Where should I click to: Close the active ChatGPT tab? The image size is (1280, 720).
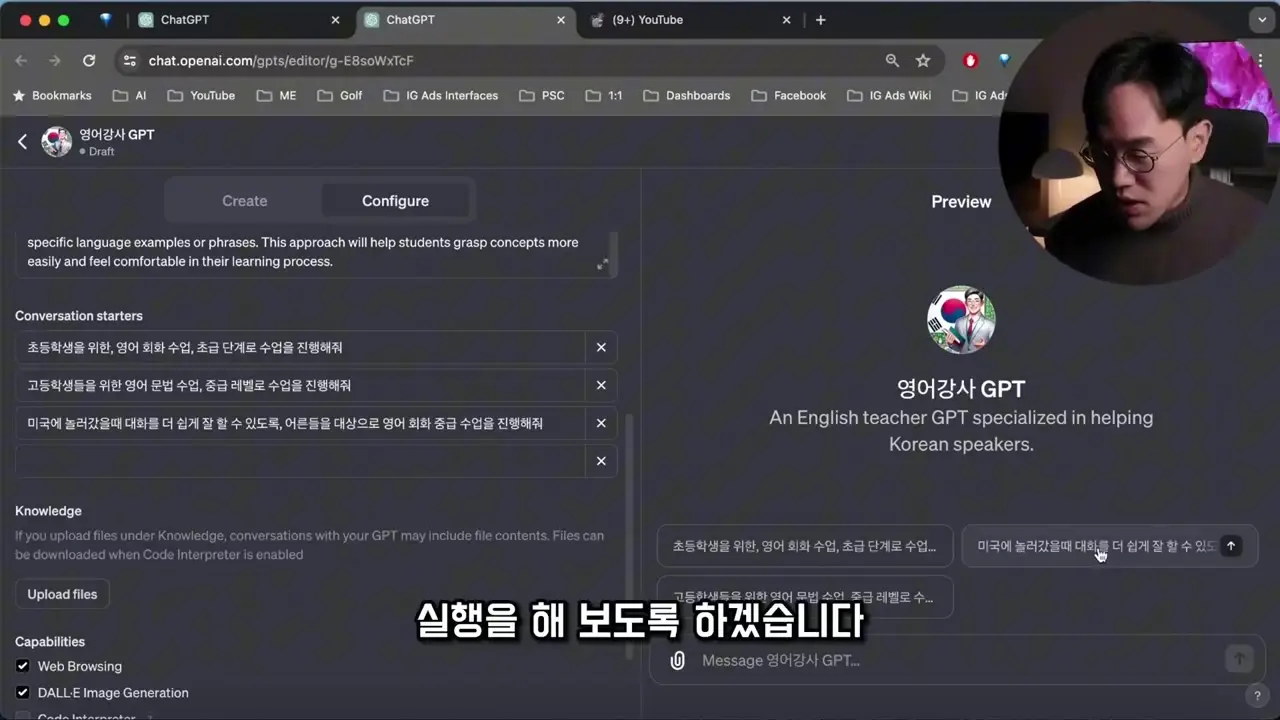click(x=561, y=20)
